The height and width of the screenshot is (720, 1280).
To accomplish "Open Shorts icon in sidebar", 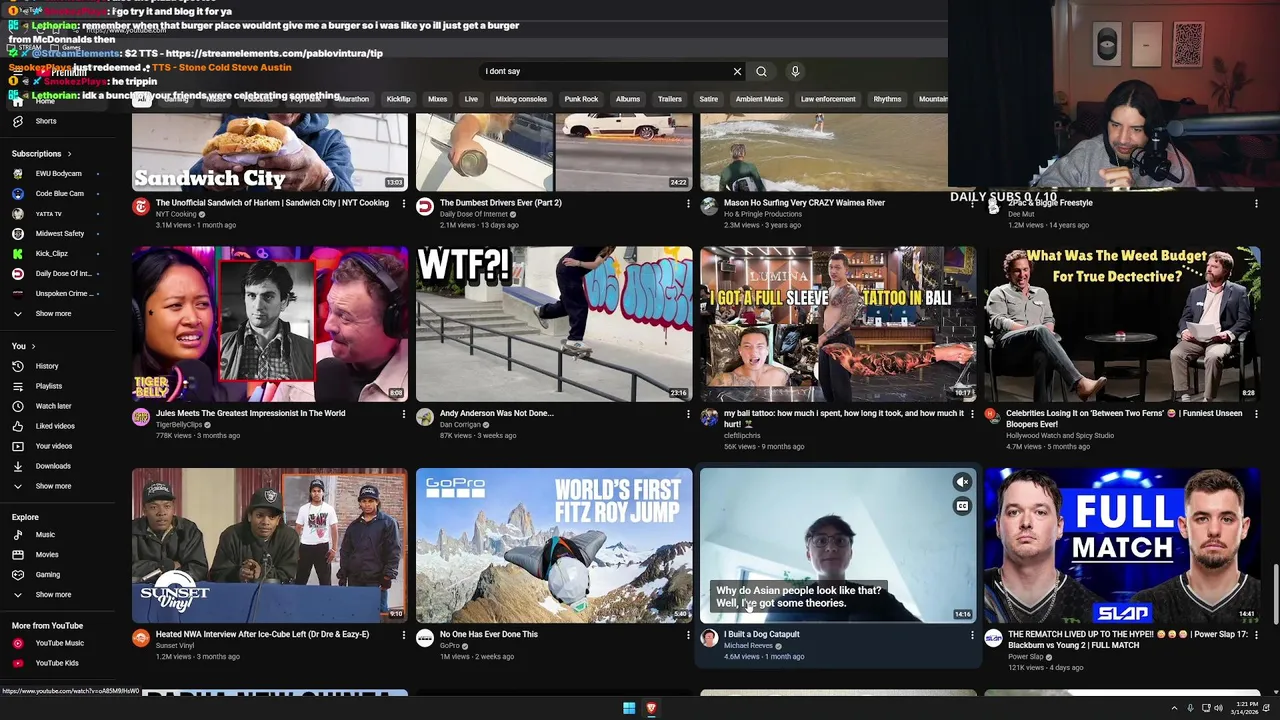I will (x=18, y=121).
